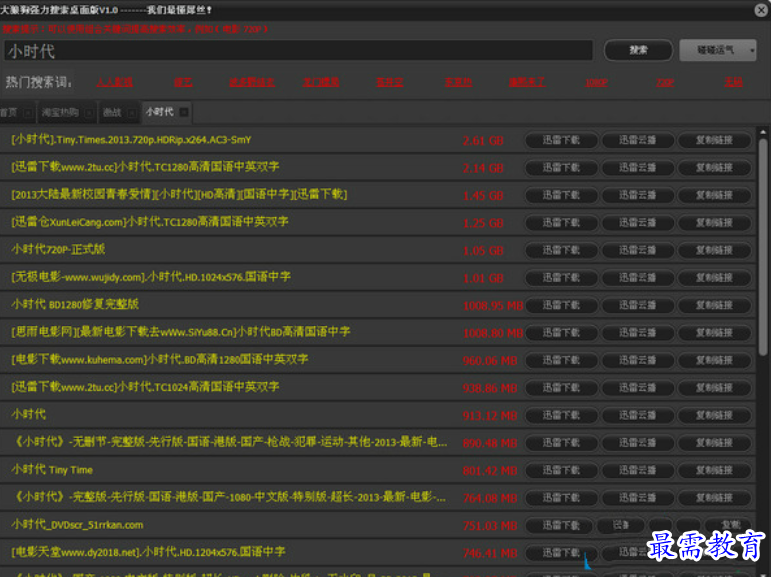Click 迅雷云播 for the 1008.95 MB result
Viewport: 771px width, 577px height.
(x=638, y=305)
